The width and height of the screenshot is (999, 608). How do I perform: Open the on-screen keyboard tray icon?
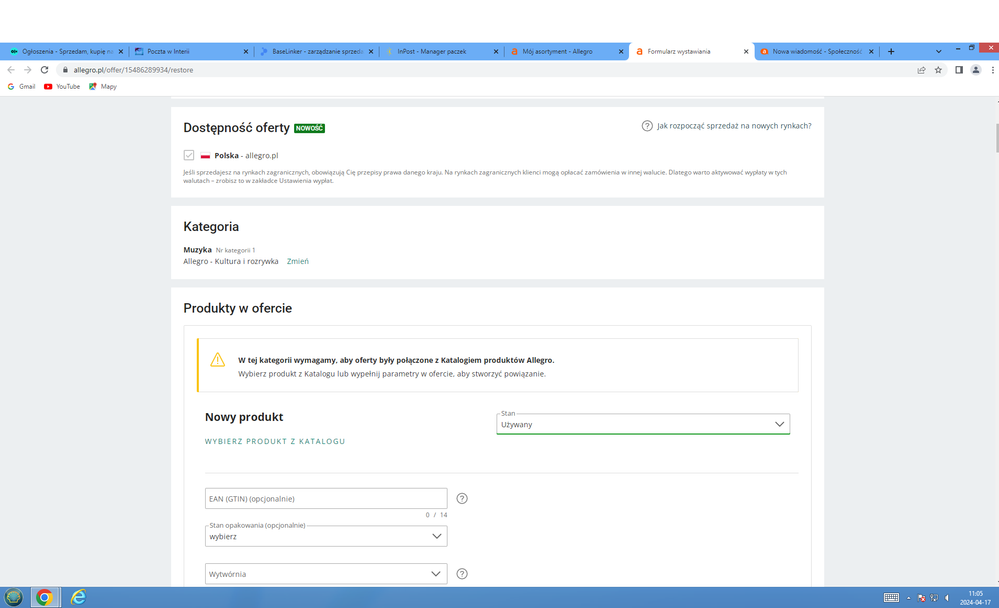891,598
